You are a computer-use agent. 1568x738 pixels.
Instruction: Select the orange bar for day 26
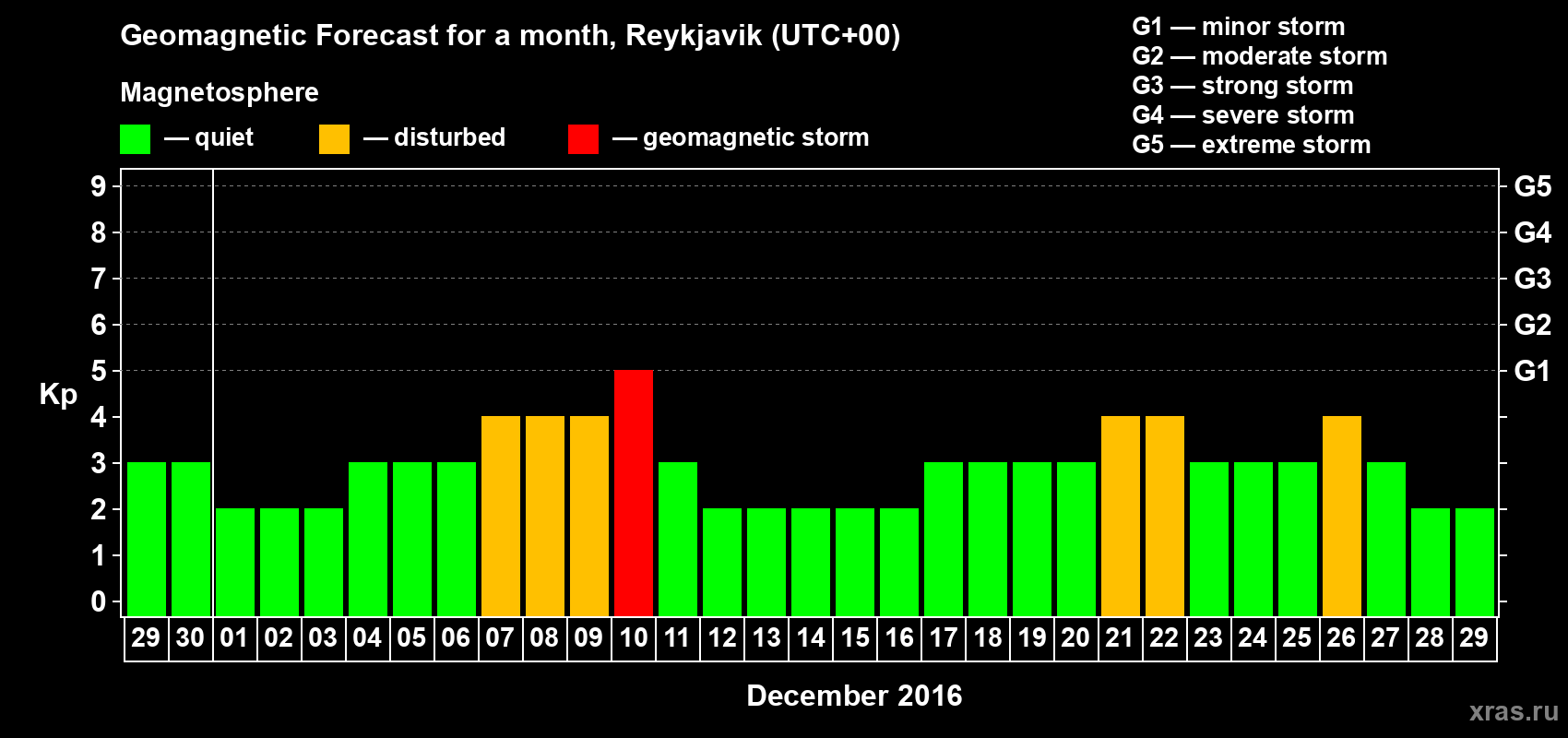[x=1342, y=516]
